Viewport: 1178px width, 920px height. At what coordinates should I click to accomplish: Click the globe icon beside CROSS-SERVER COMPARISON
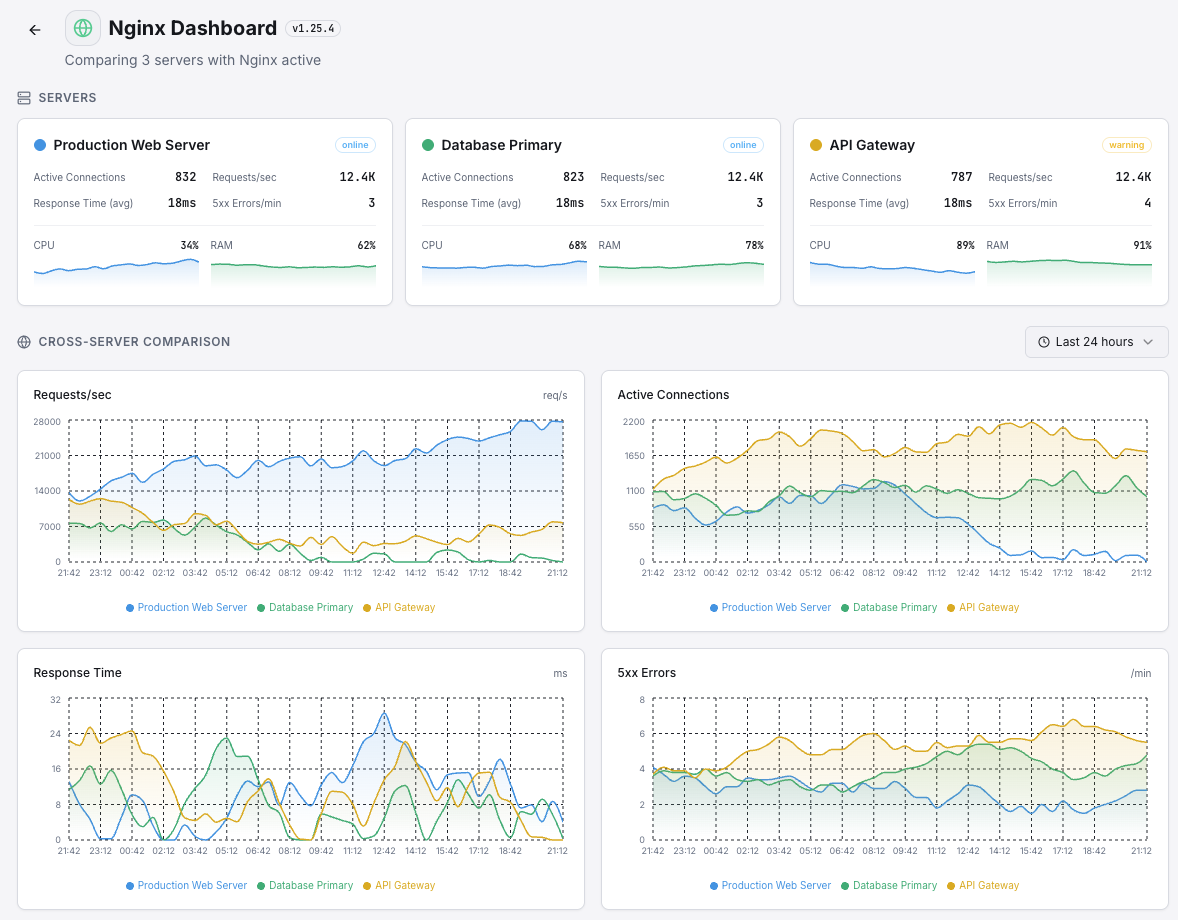22,341
